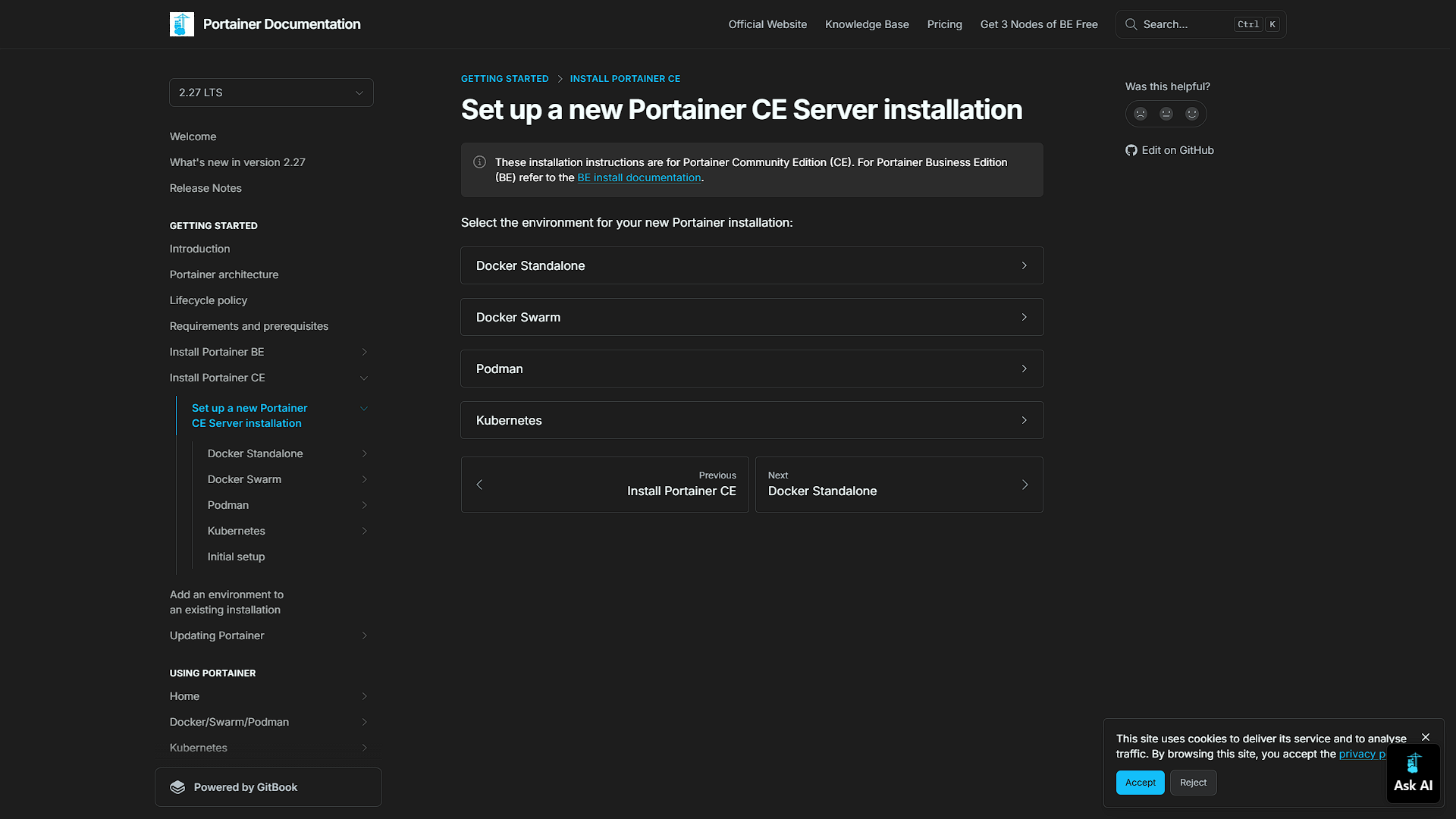Expand Install Portainer BE in sidebar
The height and width of the screenshot is (819, 1456).
point(365,352)
